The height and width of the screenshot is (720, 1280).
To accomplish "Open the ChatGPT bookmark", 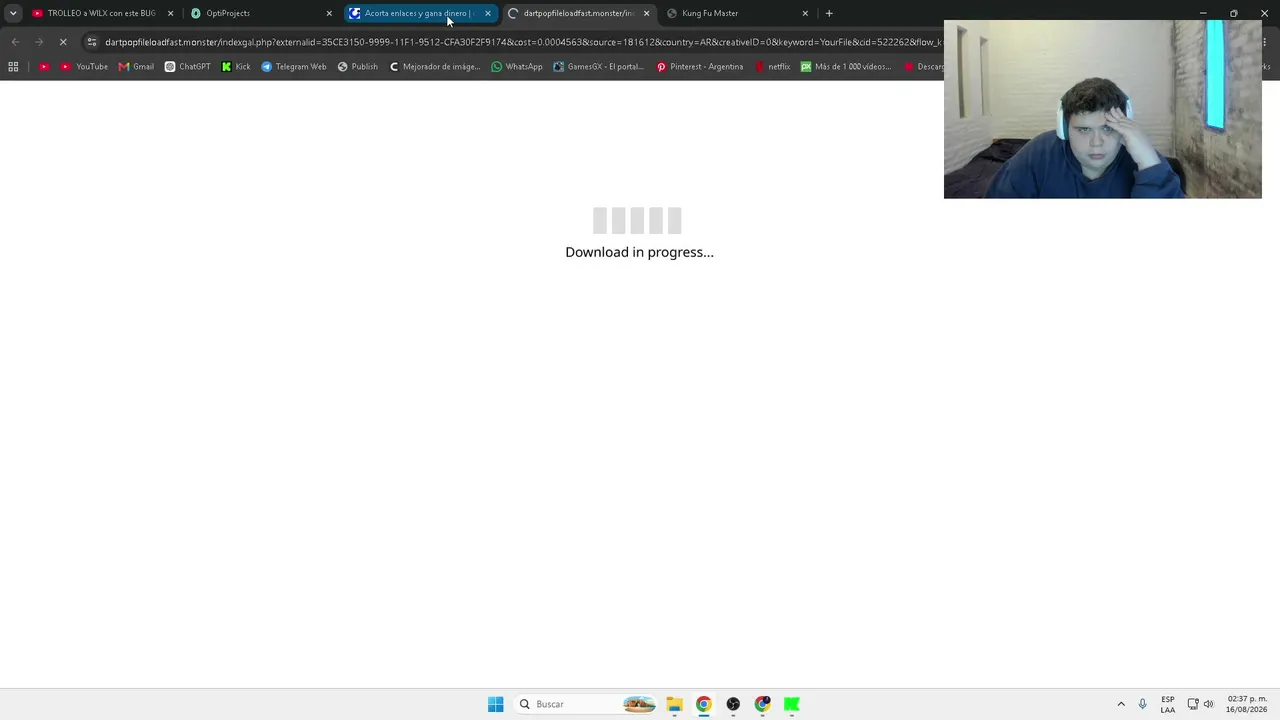I will 188,67.
